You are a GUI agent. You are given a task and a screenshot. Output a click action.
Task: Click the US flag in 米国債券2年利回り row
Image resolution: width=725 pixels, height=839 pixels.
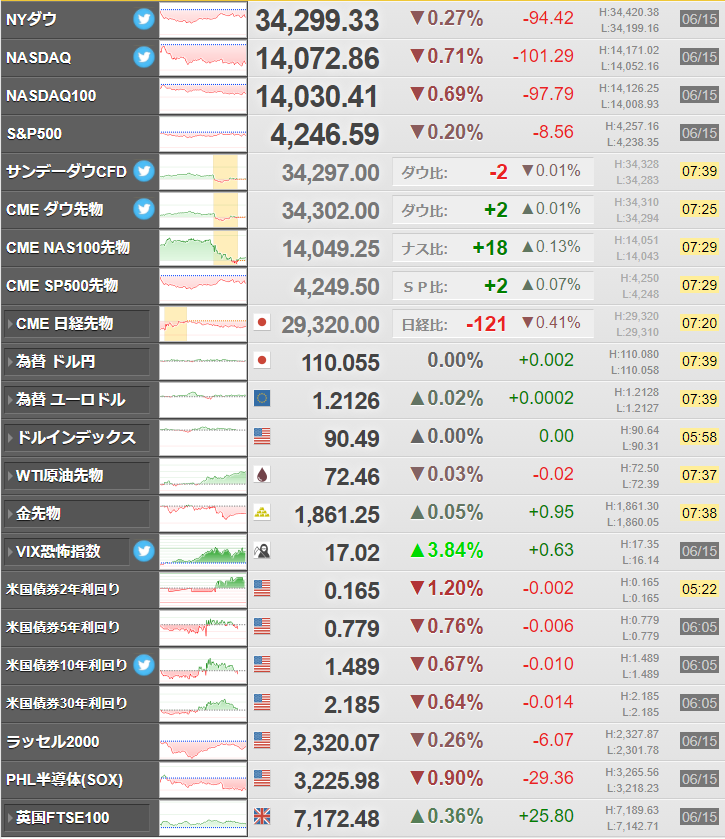point(262,589)
